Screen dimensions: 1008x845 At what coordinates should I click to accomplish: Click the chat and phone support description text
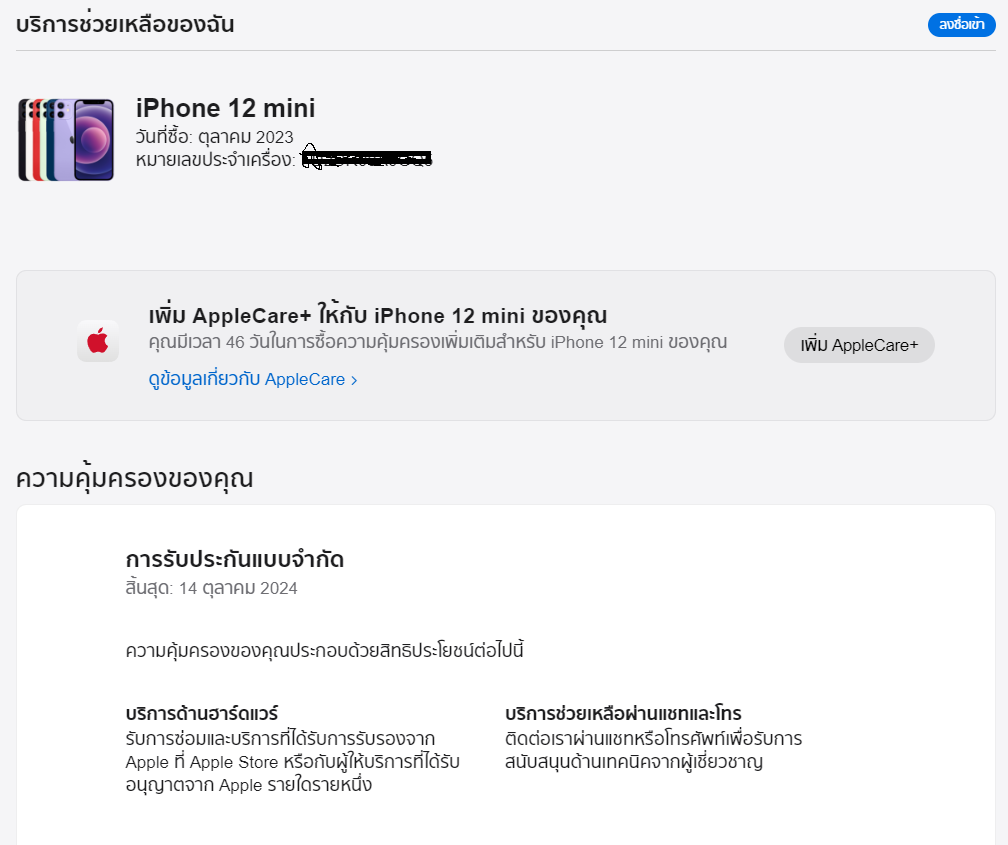[x=653, y=750]
